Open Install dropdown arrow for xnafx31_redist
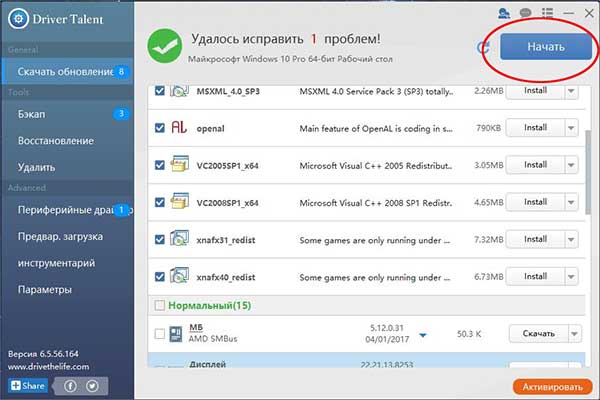Screen dimensions: 600x400 pyautogui.click(x=571, y=240)
